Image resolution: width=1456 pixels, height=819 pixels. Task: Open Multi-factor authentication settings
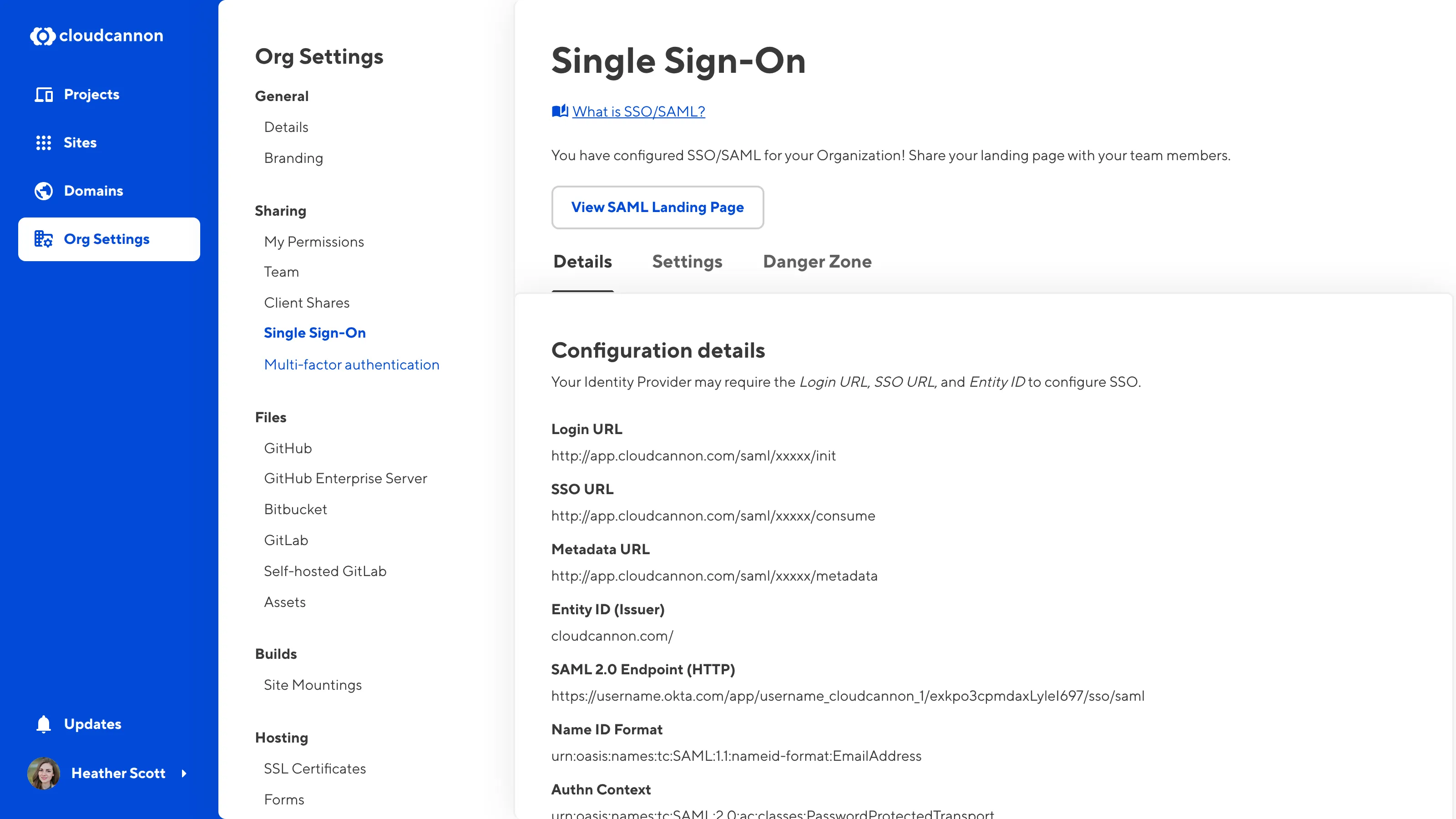tap(351, 364)
